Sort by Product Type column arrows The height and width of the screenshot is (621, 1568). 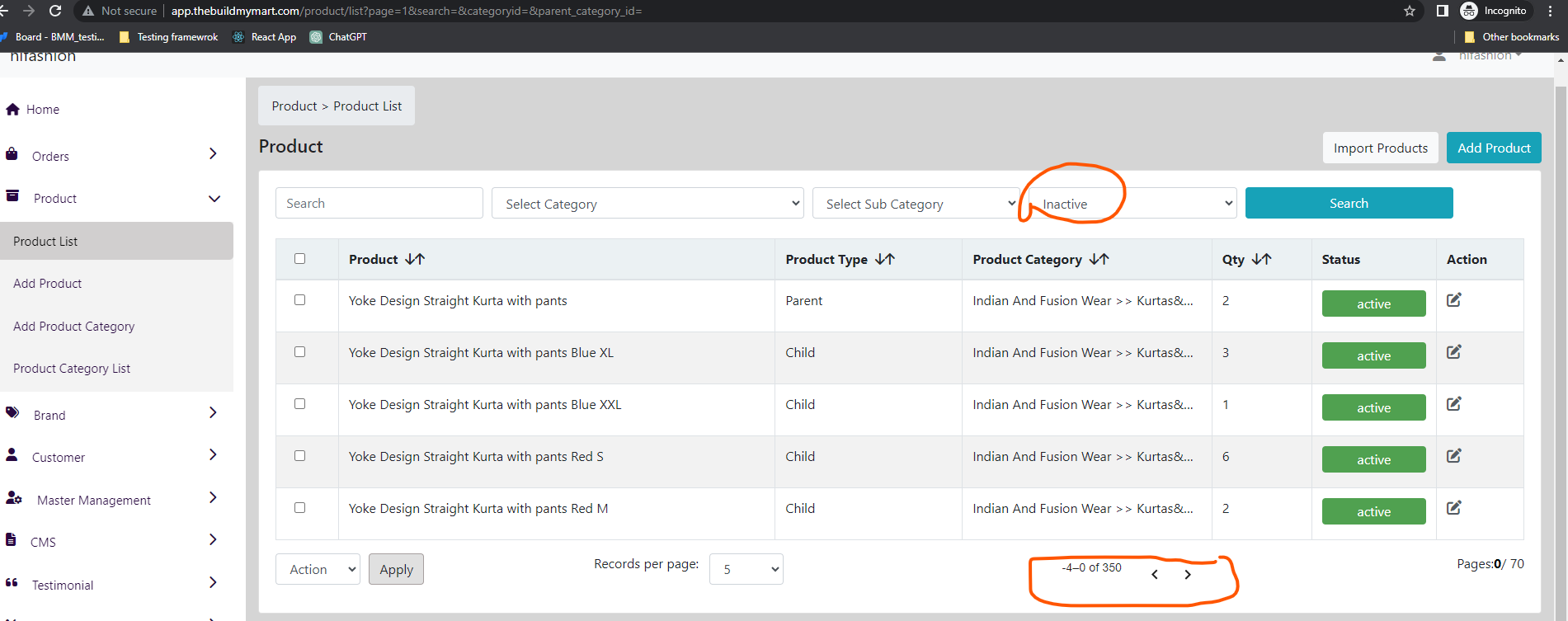tap(885, 259)
